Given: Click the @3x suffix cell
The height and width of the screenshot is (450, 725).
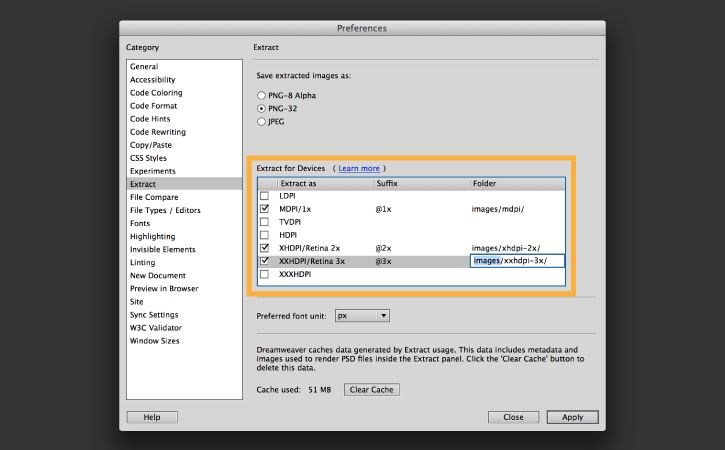Looking at the screenshot, I should point(383,261).
